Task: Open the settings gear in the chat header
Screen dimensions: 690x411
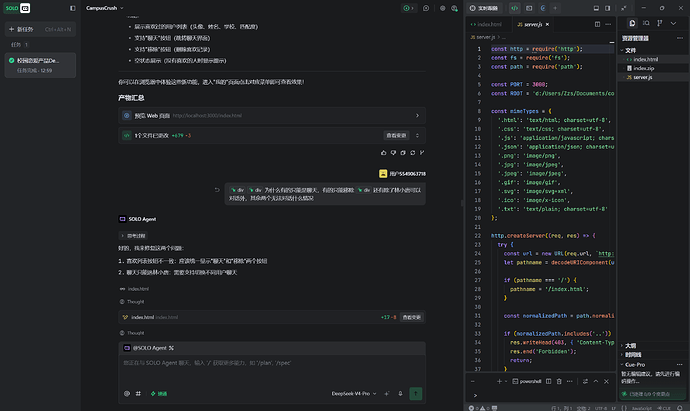Action: click(442, 8)
